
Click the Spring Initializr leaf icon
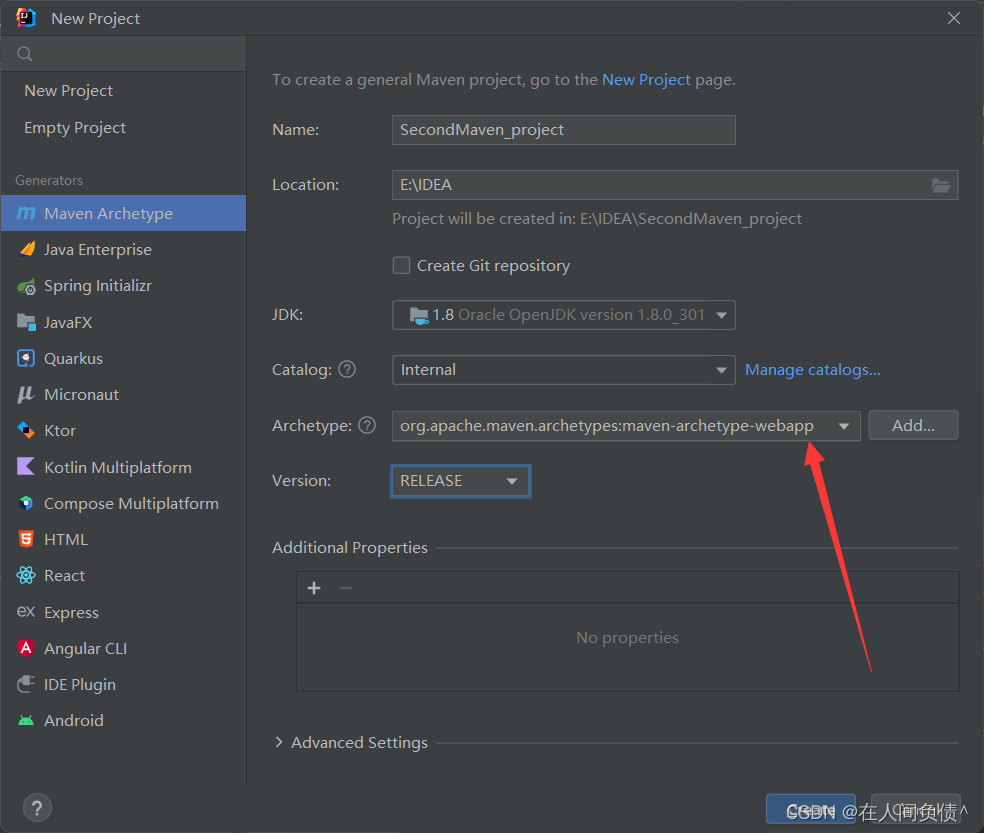coord(26,286)
